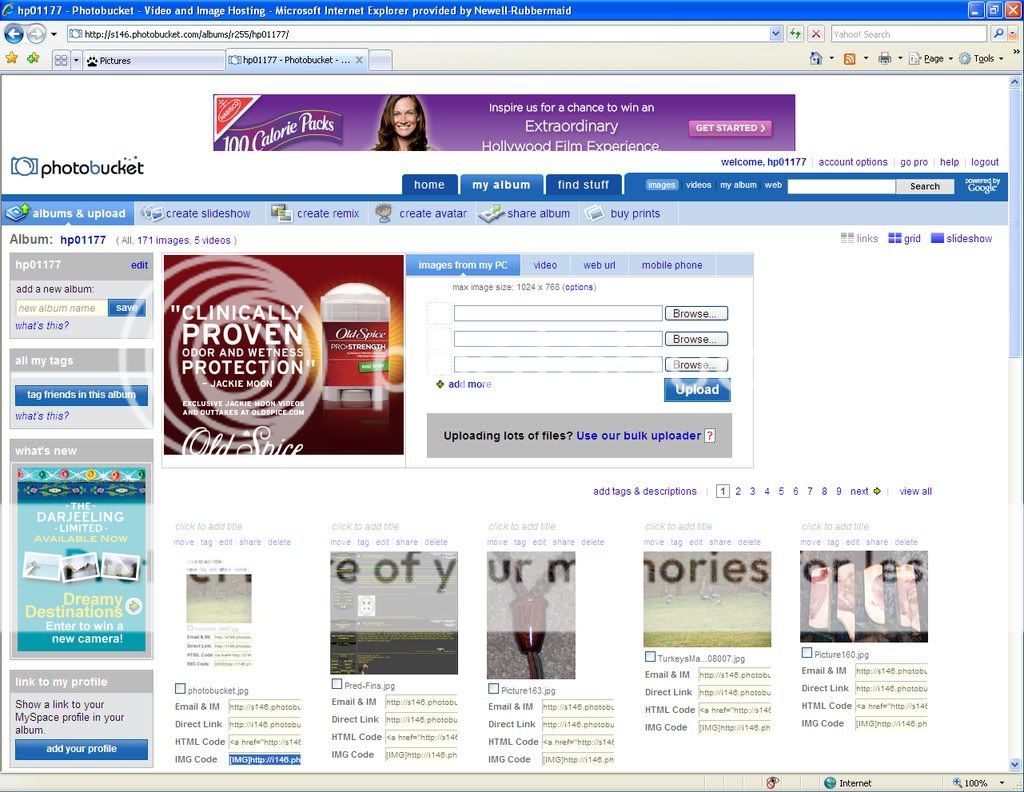This screenshot has height=792, width=1024.
Task: Click the Upload button
Action: (x=697, y=389)
